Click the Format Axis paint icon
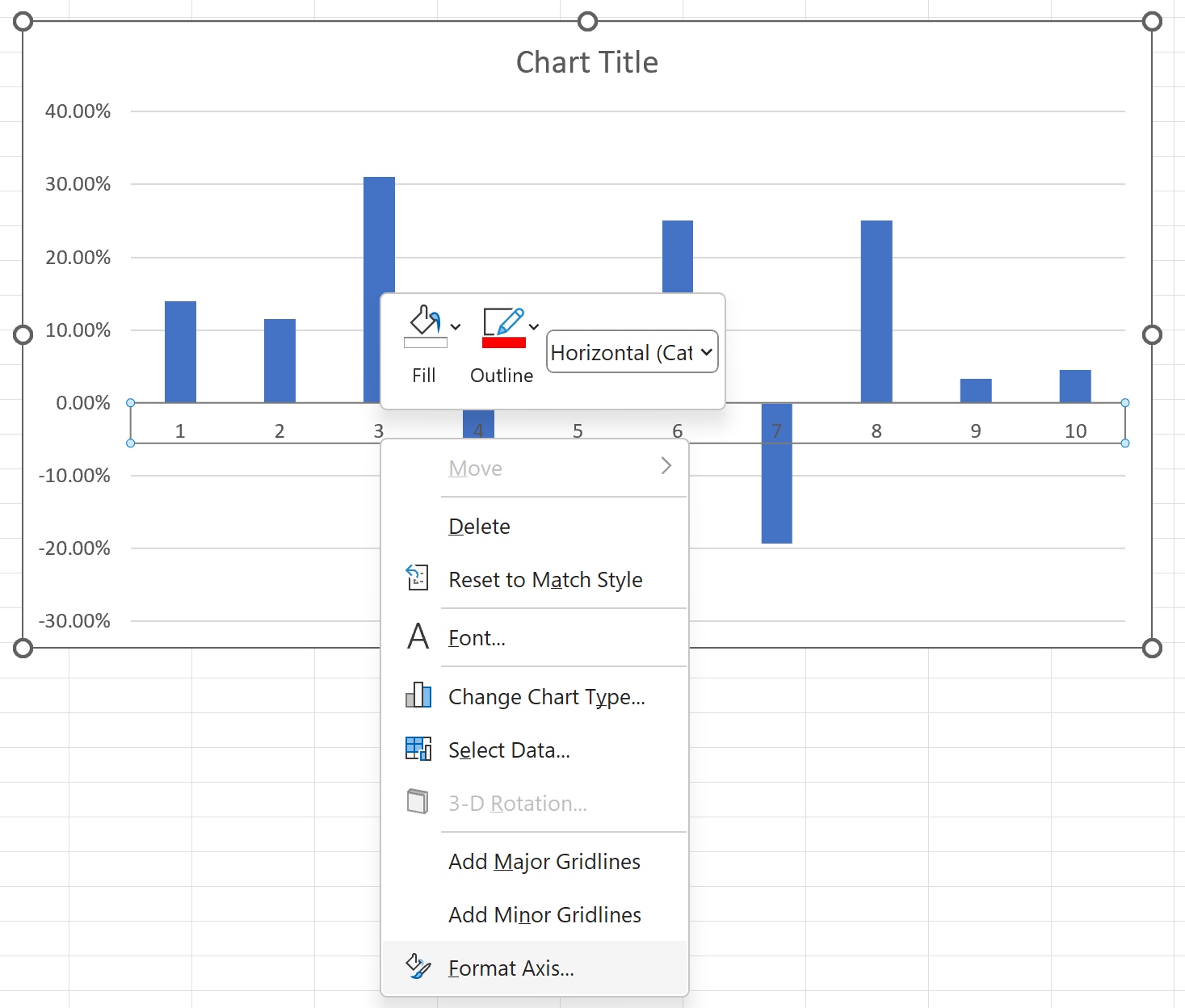 (x=418, y=966)
